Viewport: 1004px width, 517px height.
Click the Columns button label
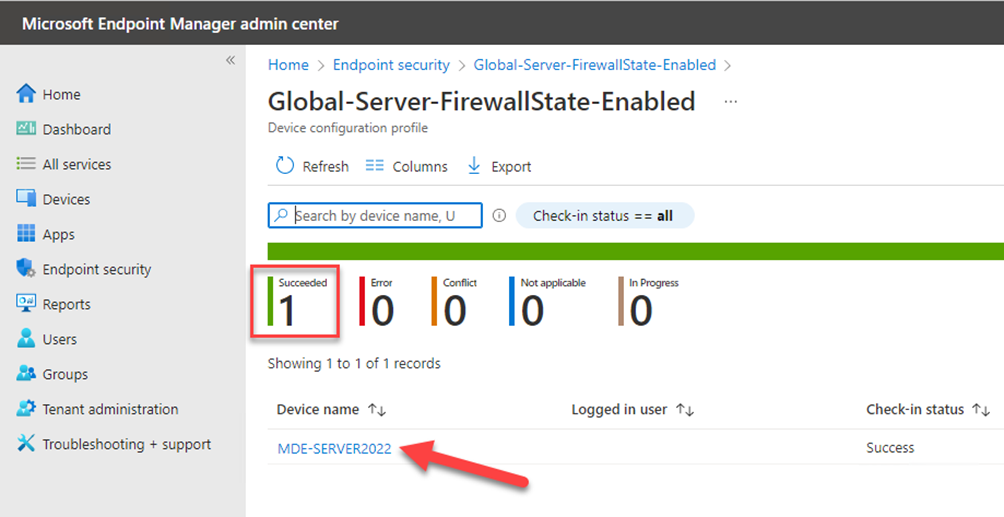click(420, 167)
